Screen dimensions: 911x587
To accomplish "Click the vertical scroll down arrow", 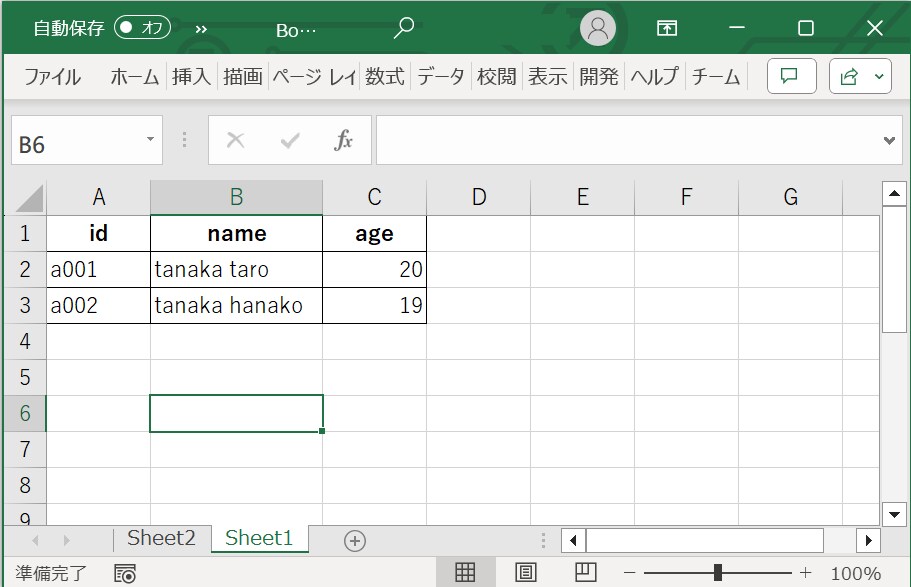I will coord(894,514).
